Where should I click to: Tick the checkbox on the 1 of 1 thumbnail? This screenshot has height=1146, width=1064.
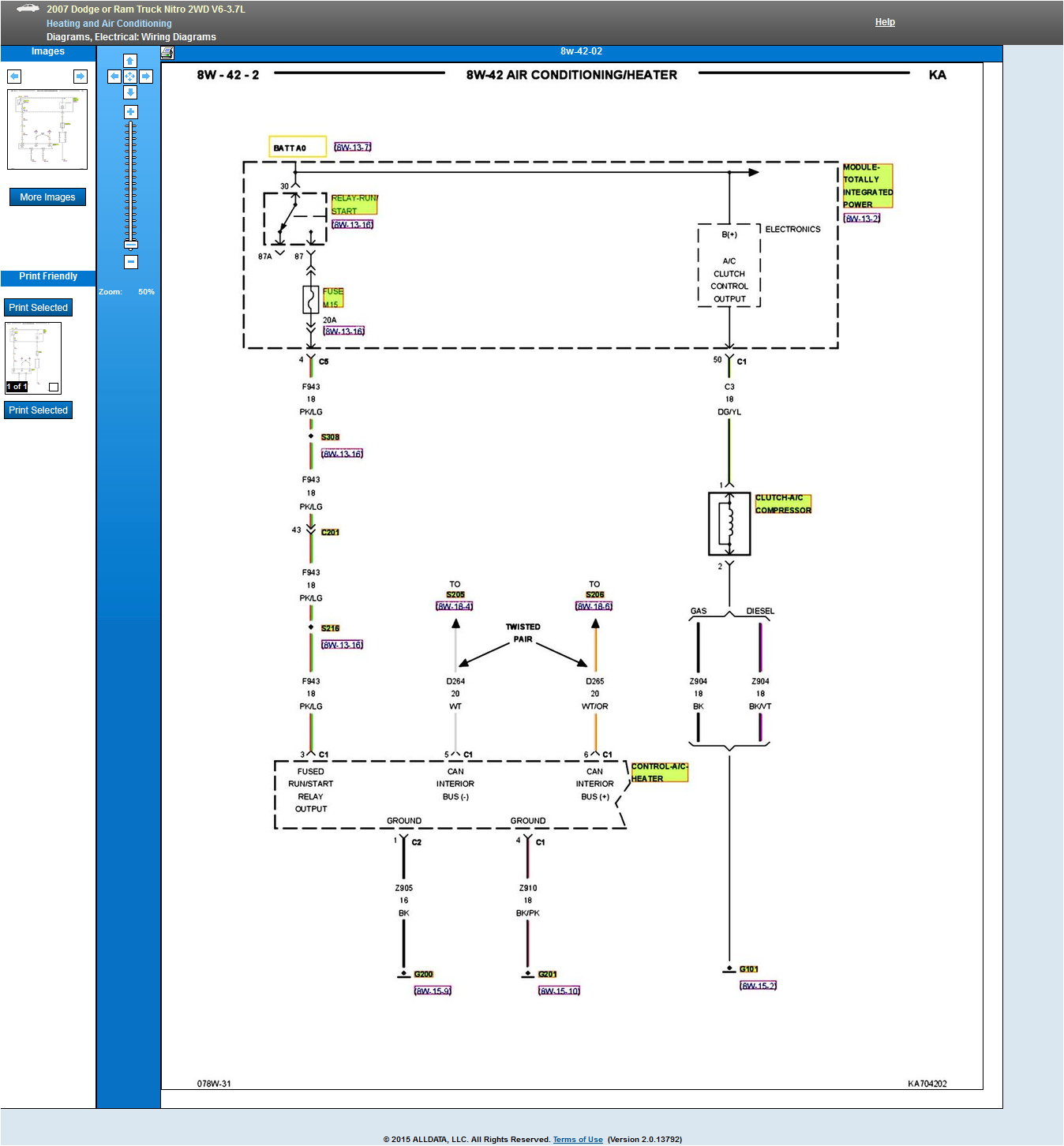point(54,387)
